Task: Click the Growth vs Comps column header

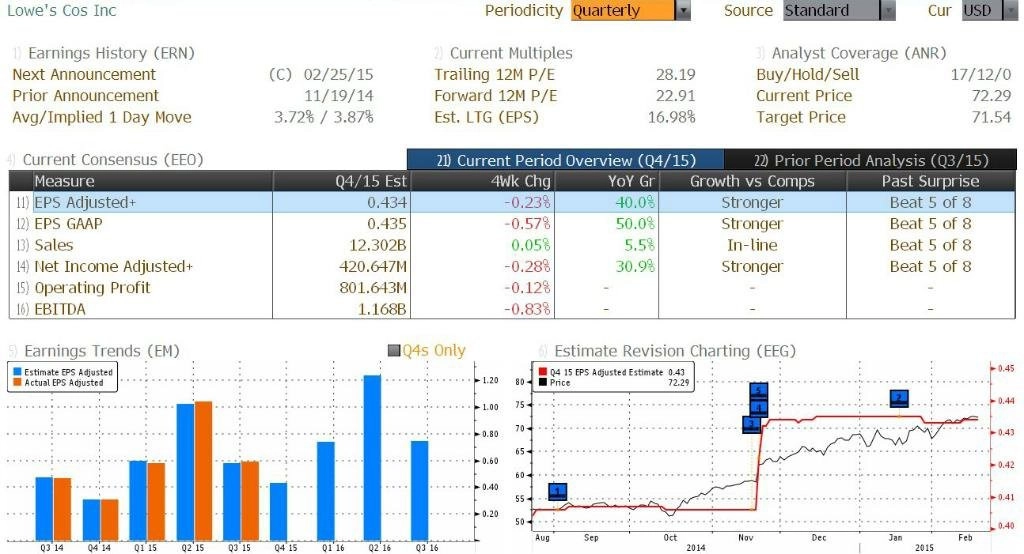Action: [752, 181]
